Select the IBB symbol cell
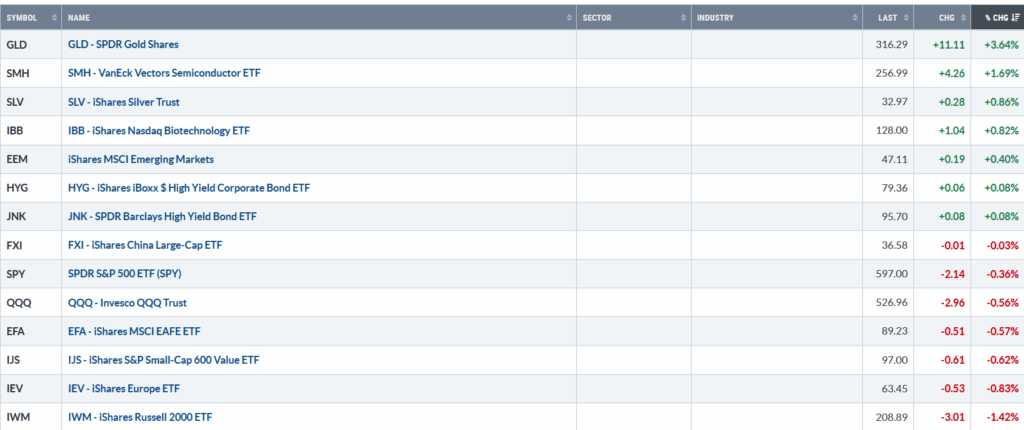 pyautogui.click(x=31, y=131)
